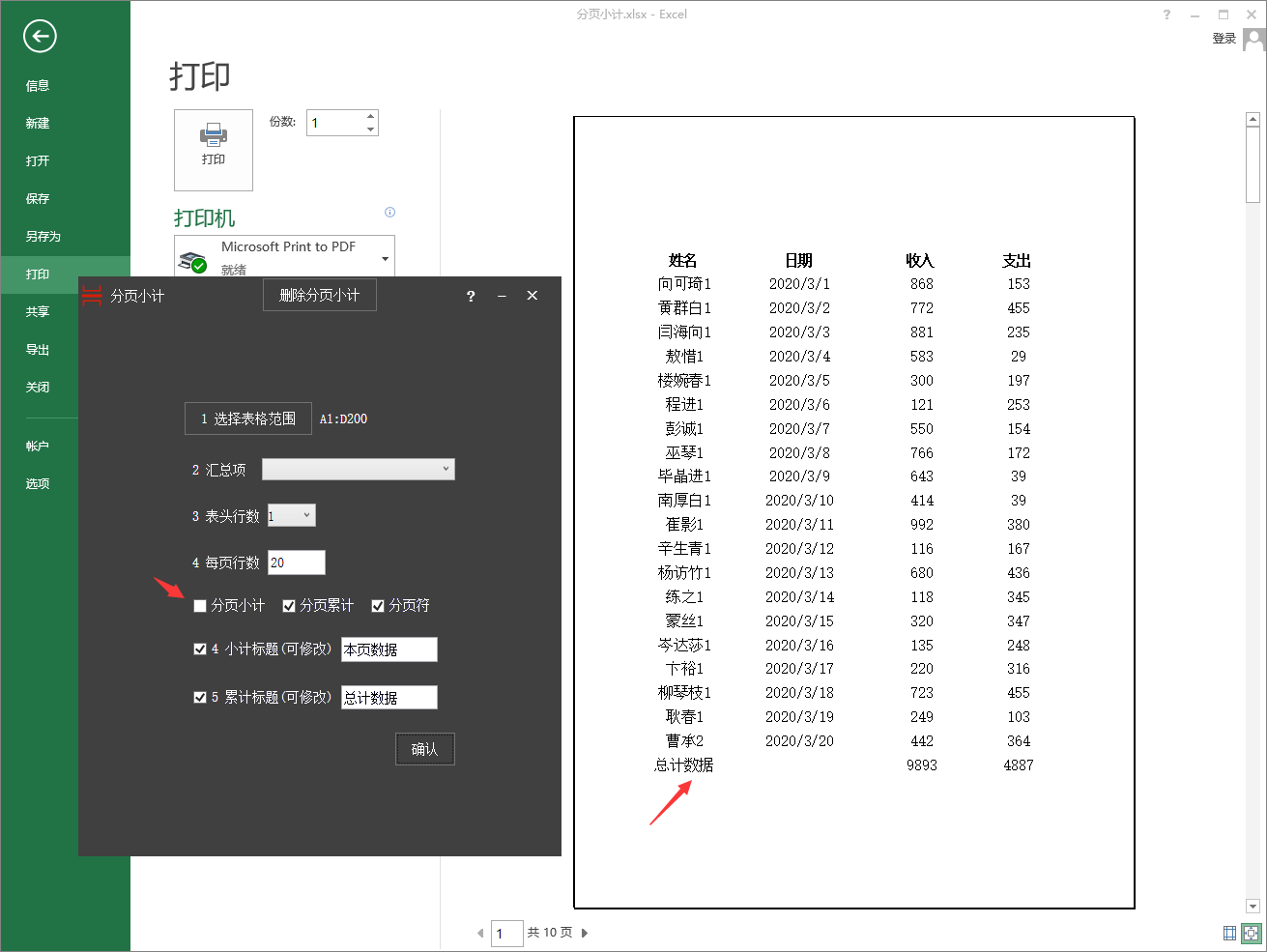The image size is (1267, 952).
Task: Click 另存为 in backstage menu
Action: click(43, 237)
